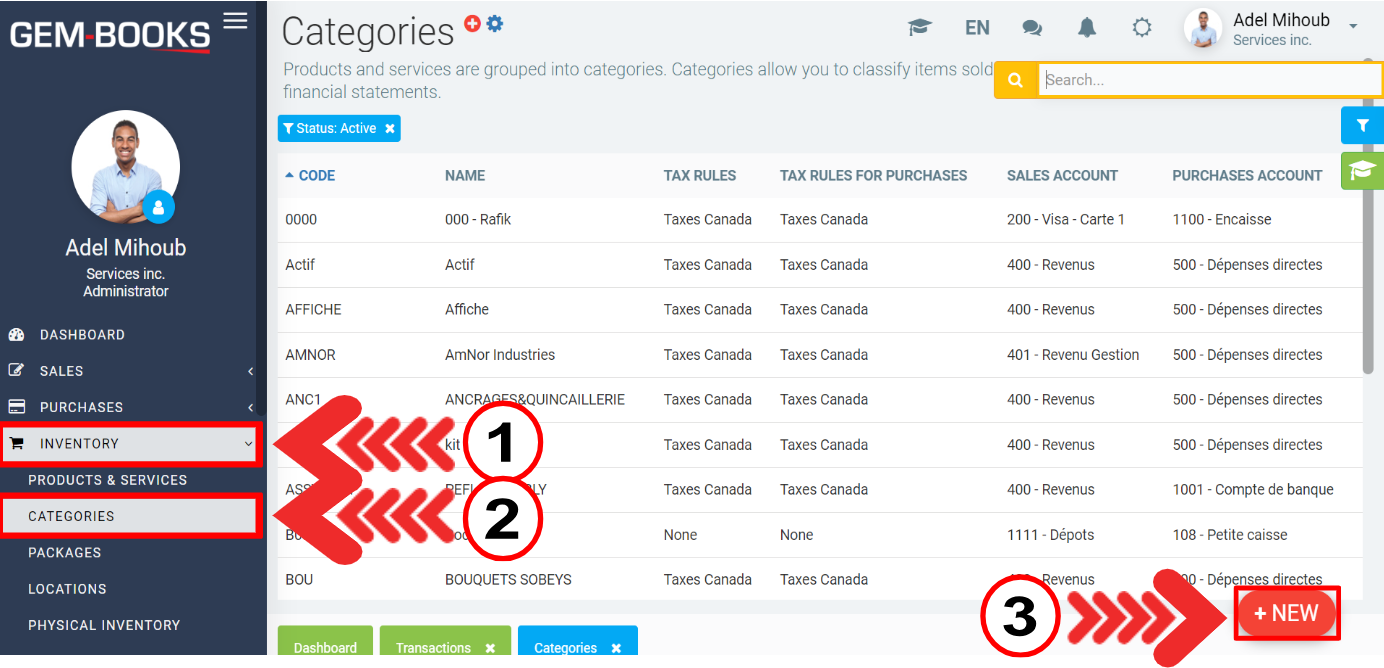The height and width of the screenshot is (668, 1384).
Task: Switch language with the EN selector
Action: (977, 28)
